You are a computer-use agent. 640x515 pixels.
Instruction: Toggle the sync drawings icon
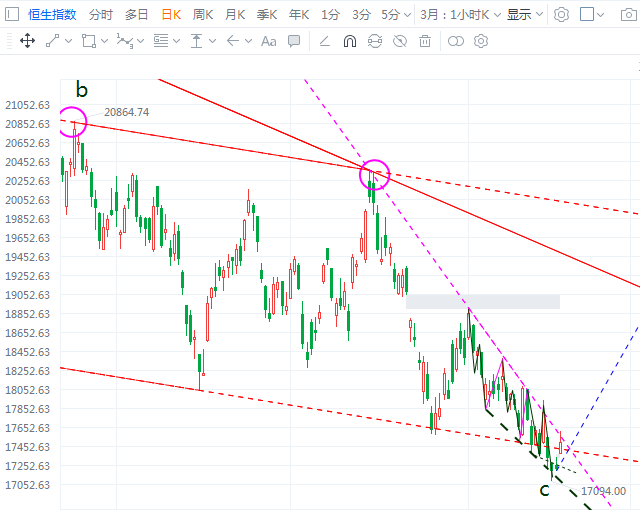click(375, 41)
